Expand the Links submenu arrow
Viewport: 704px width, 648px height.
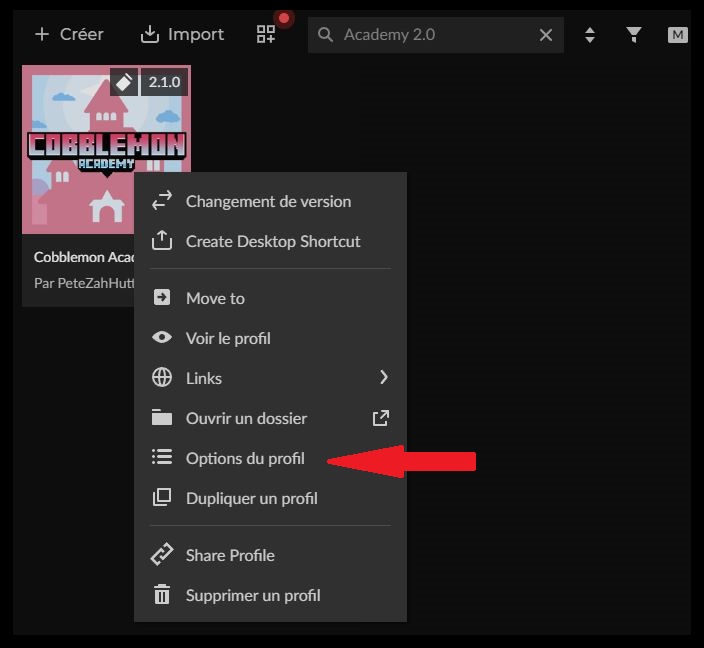(x=383, y=378)
